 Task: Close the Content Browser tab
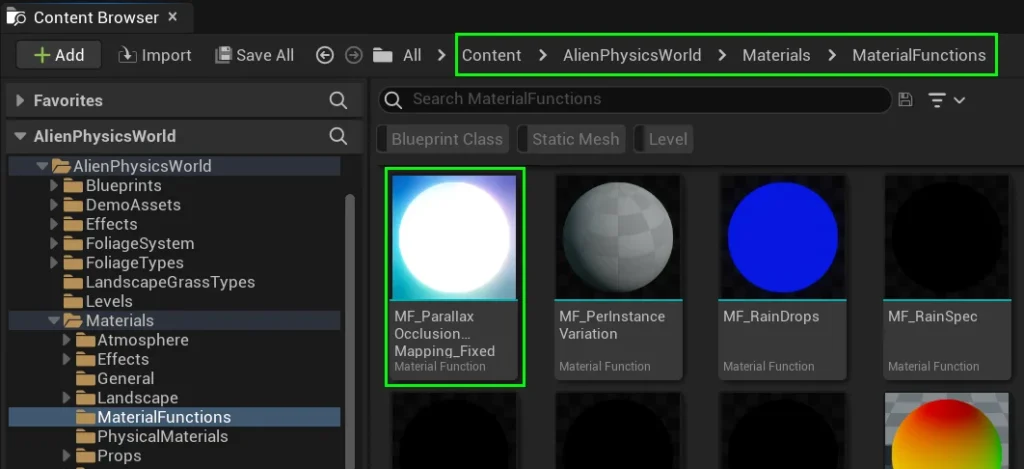pos(173,17)
